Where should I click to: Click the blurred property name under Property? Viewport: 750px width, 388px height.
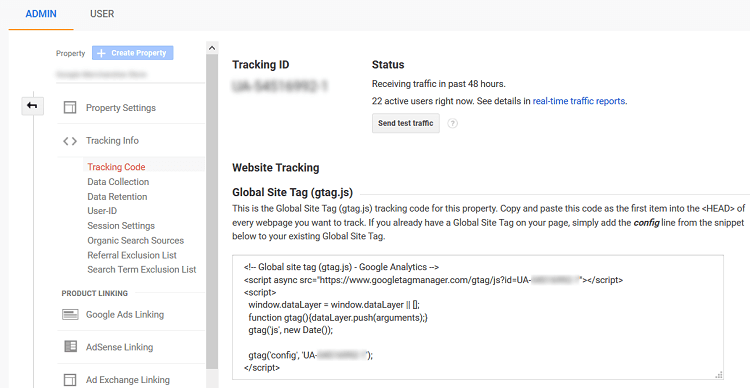click(101, 74)
